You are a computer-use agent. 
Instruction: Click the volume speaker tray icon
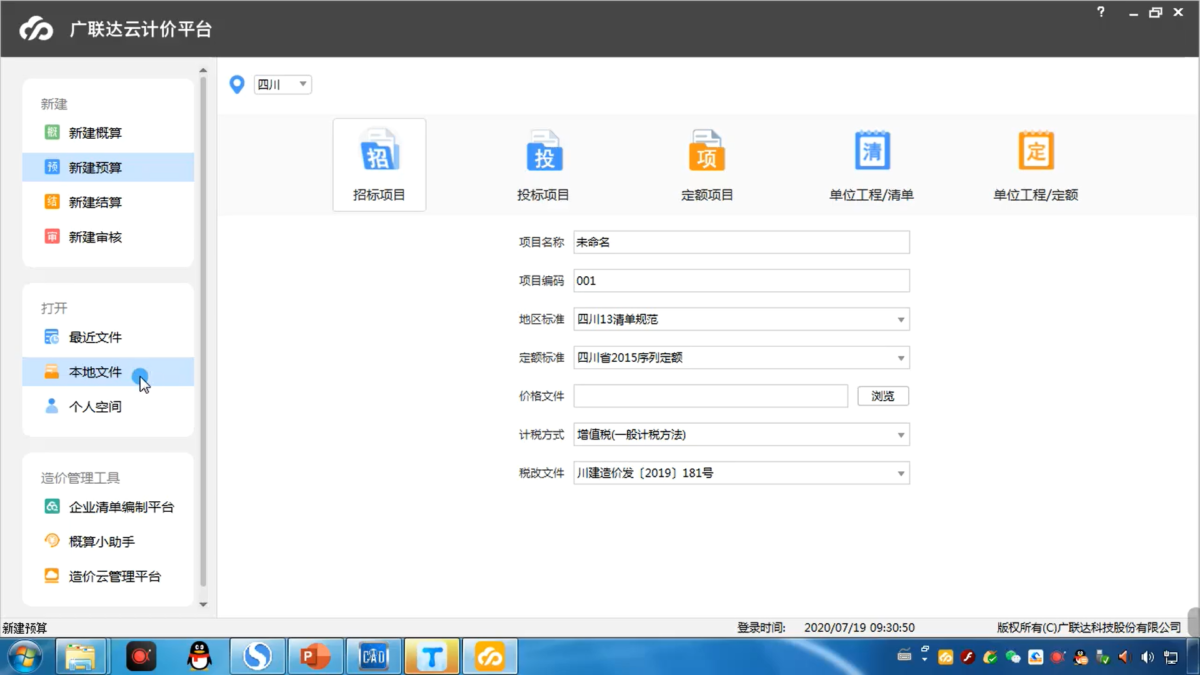pos(1147,657)
